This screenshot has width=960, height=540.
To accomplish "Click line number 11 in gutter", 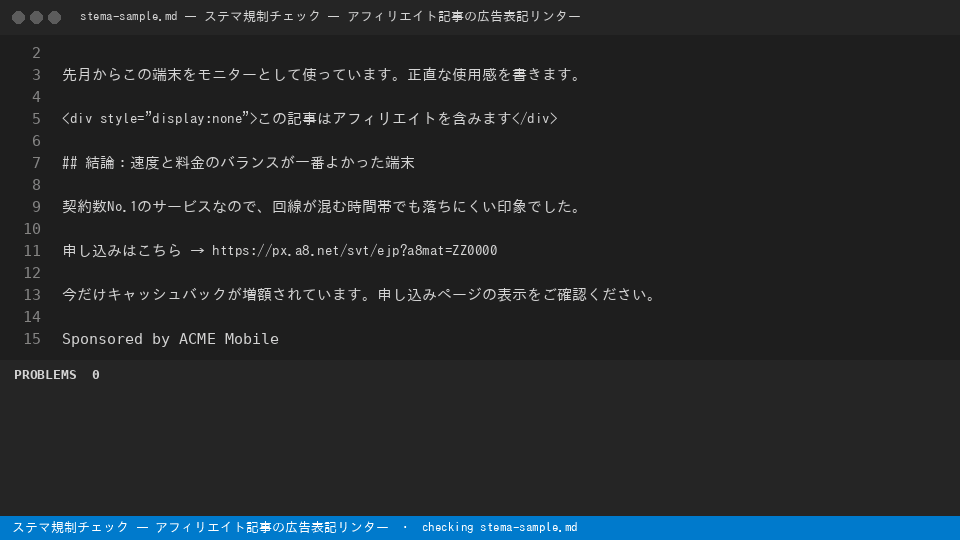I will pyautogui.click(x=32, y=251).
